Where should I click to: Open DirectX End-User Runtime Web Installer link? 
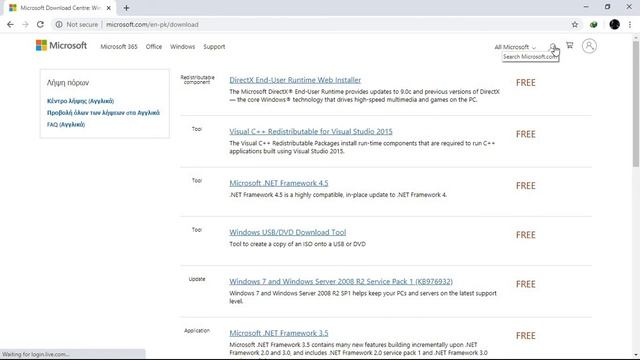point(295,80)
